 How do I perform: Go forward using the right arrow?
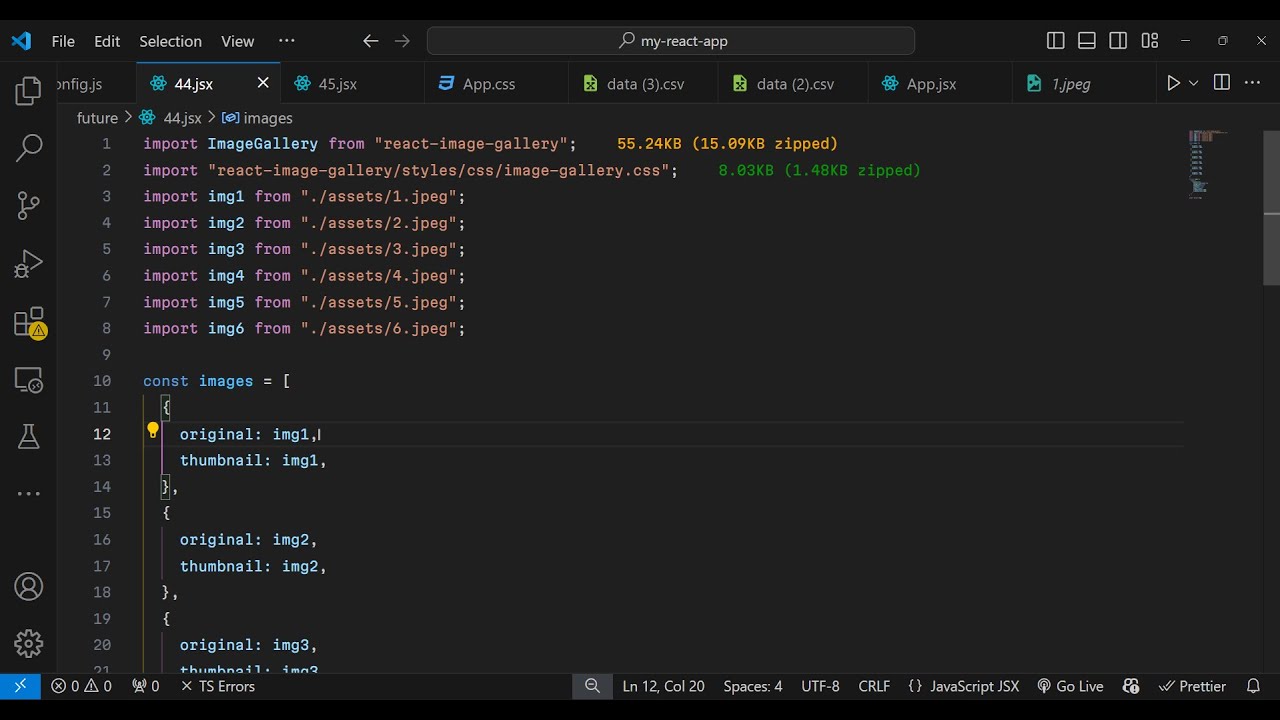pos(403,41)
